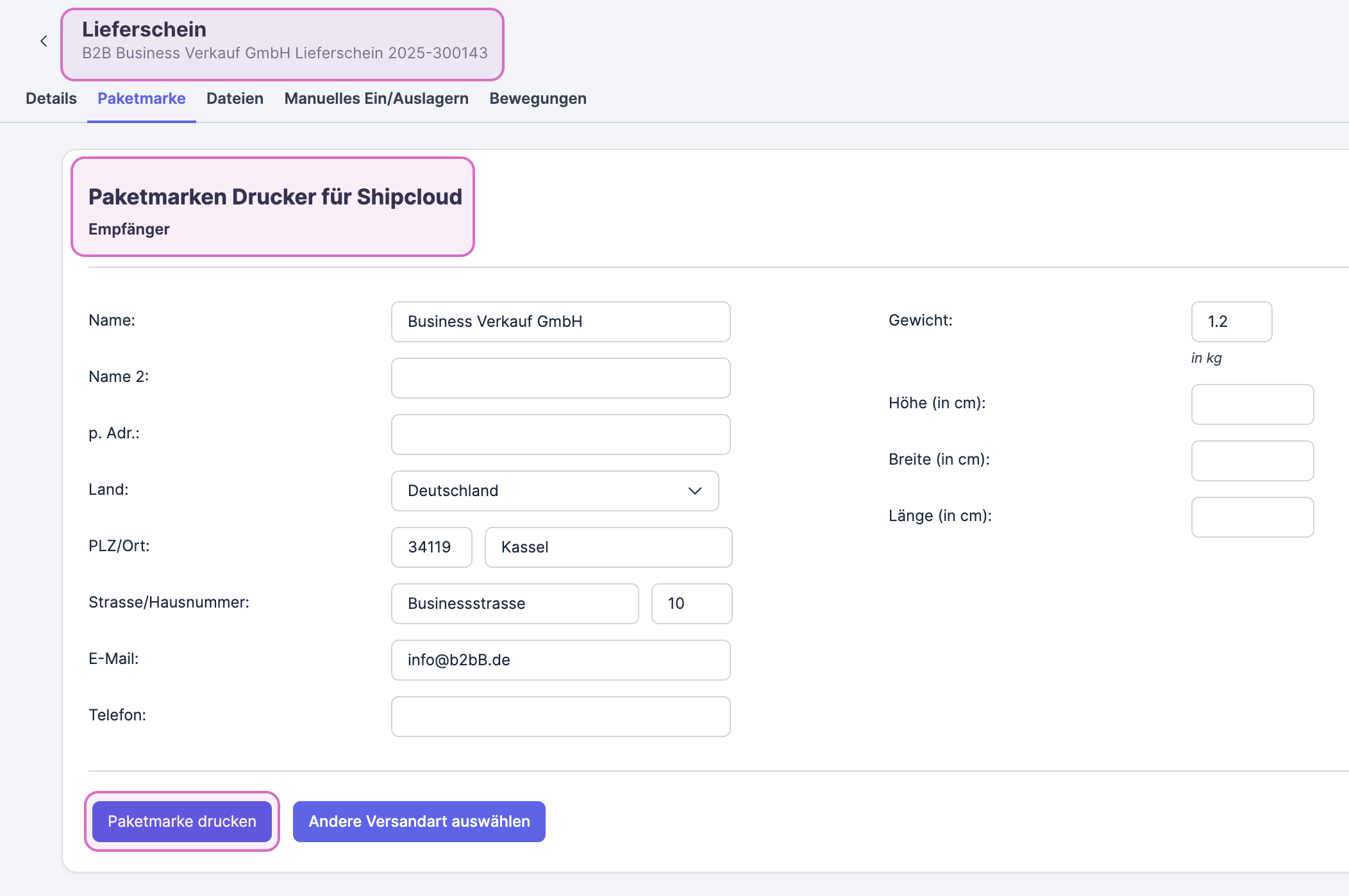Go to the Bewegungen tab
The width and height of the screenshot is (1349, 896).
tap(537, 99)
